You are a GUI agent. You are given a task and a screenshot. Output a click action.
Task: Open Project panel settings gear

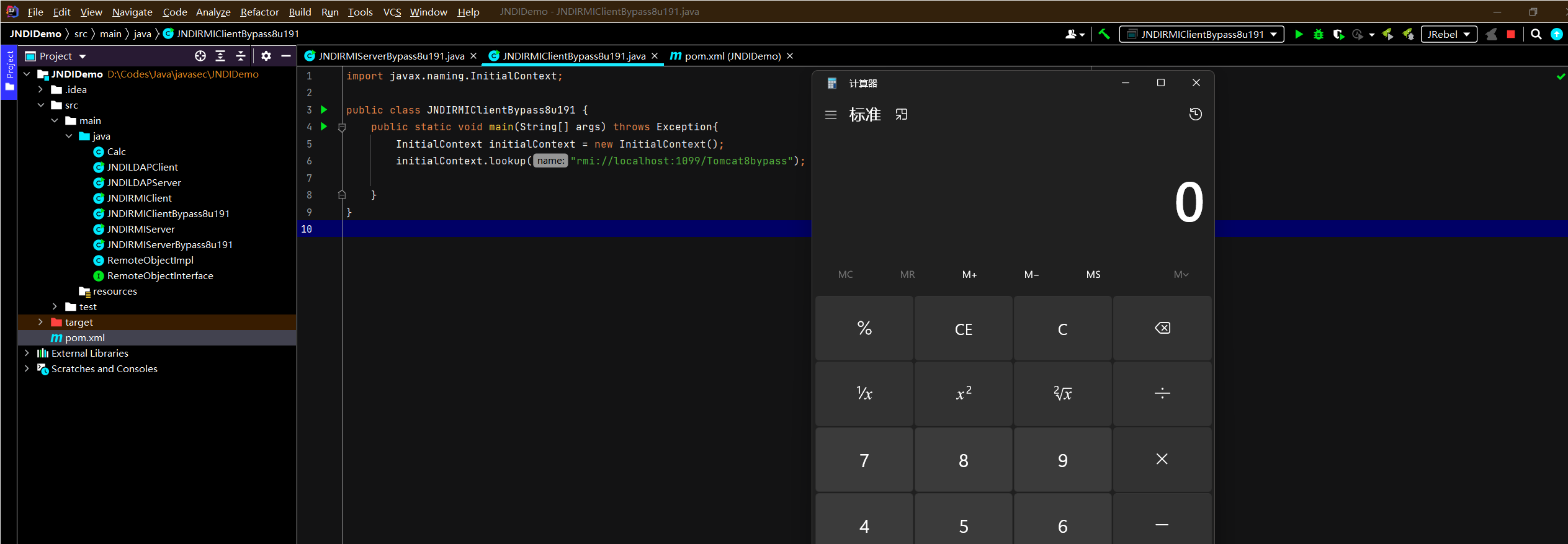266,56
